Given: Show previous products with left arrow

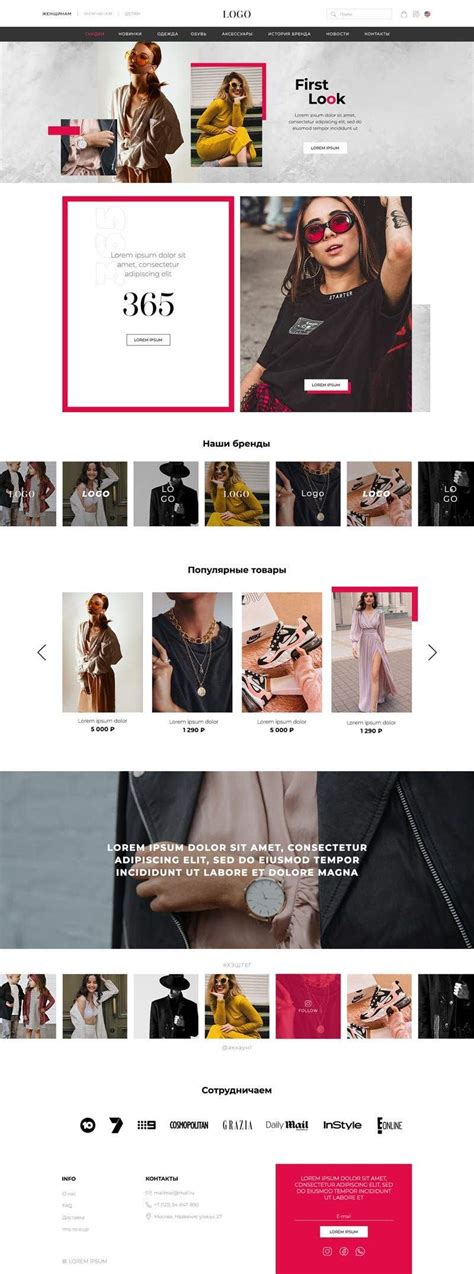Looking at the screenshot, I should click(41, 652).
